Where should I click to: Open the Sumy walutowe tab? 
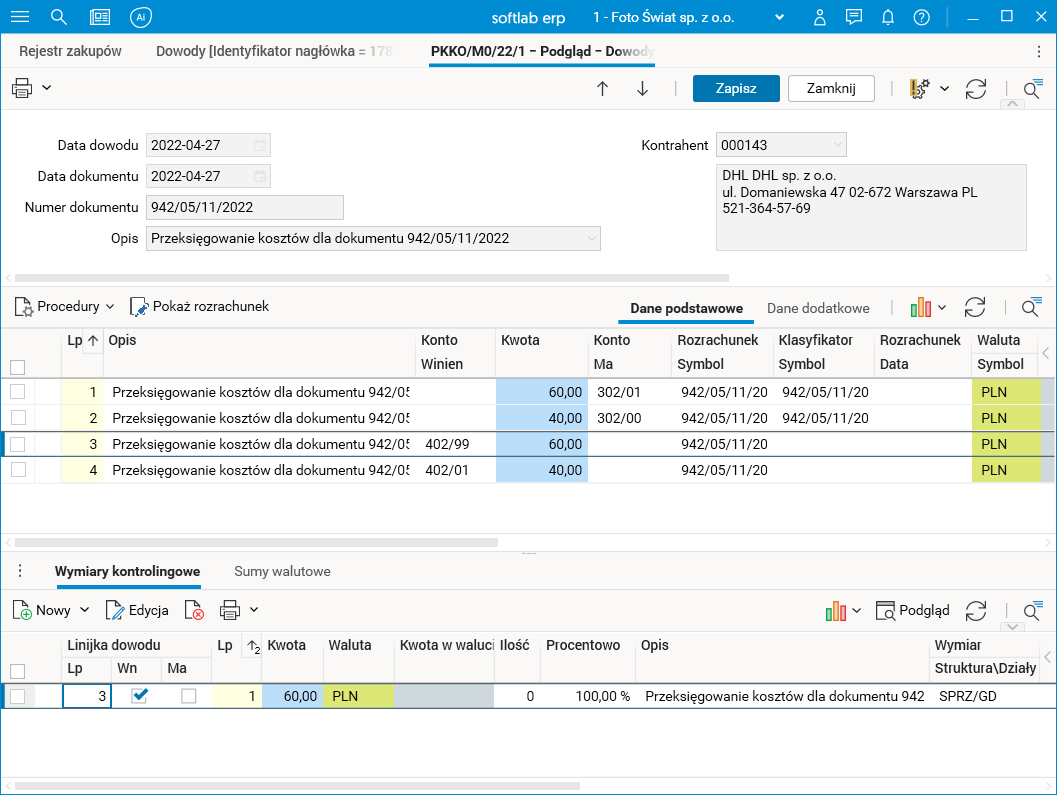click(282, 571)
